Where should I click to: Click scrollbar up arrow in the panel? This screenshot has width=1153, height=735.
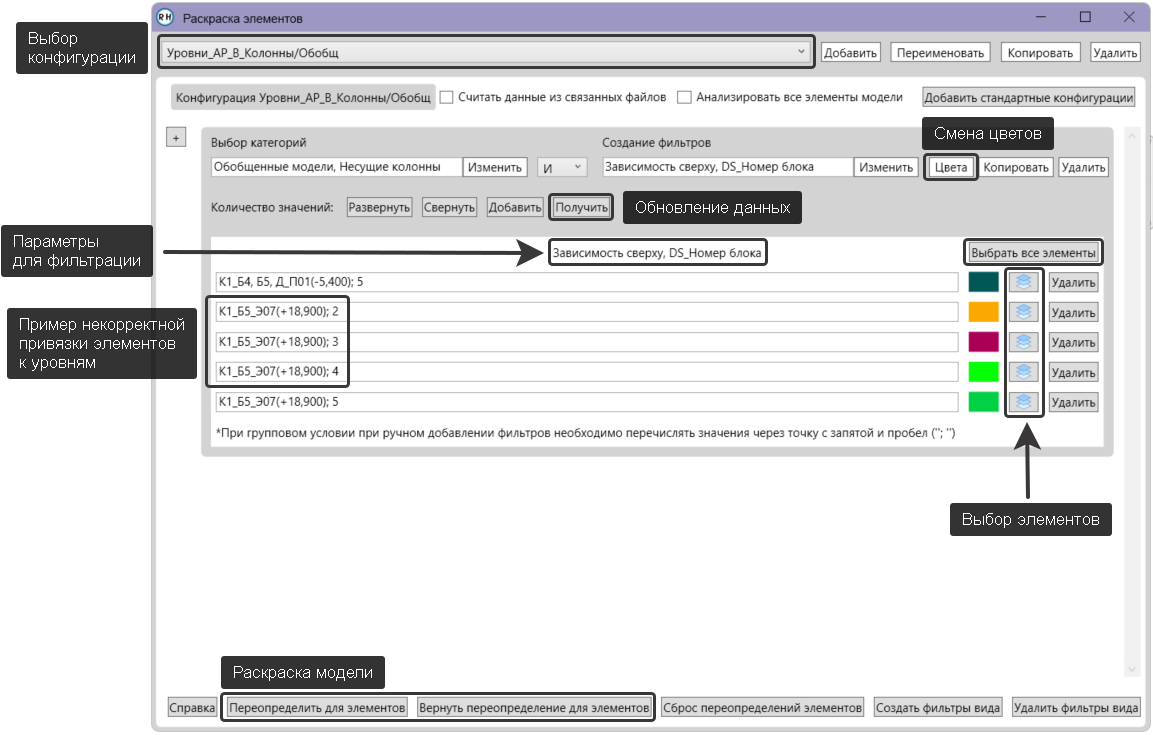tap(1132, 137)
